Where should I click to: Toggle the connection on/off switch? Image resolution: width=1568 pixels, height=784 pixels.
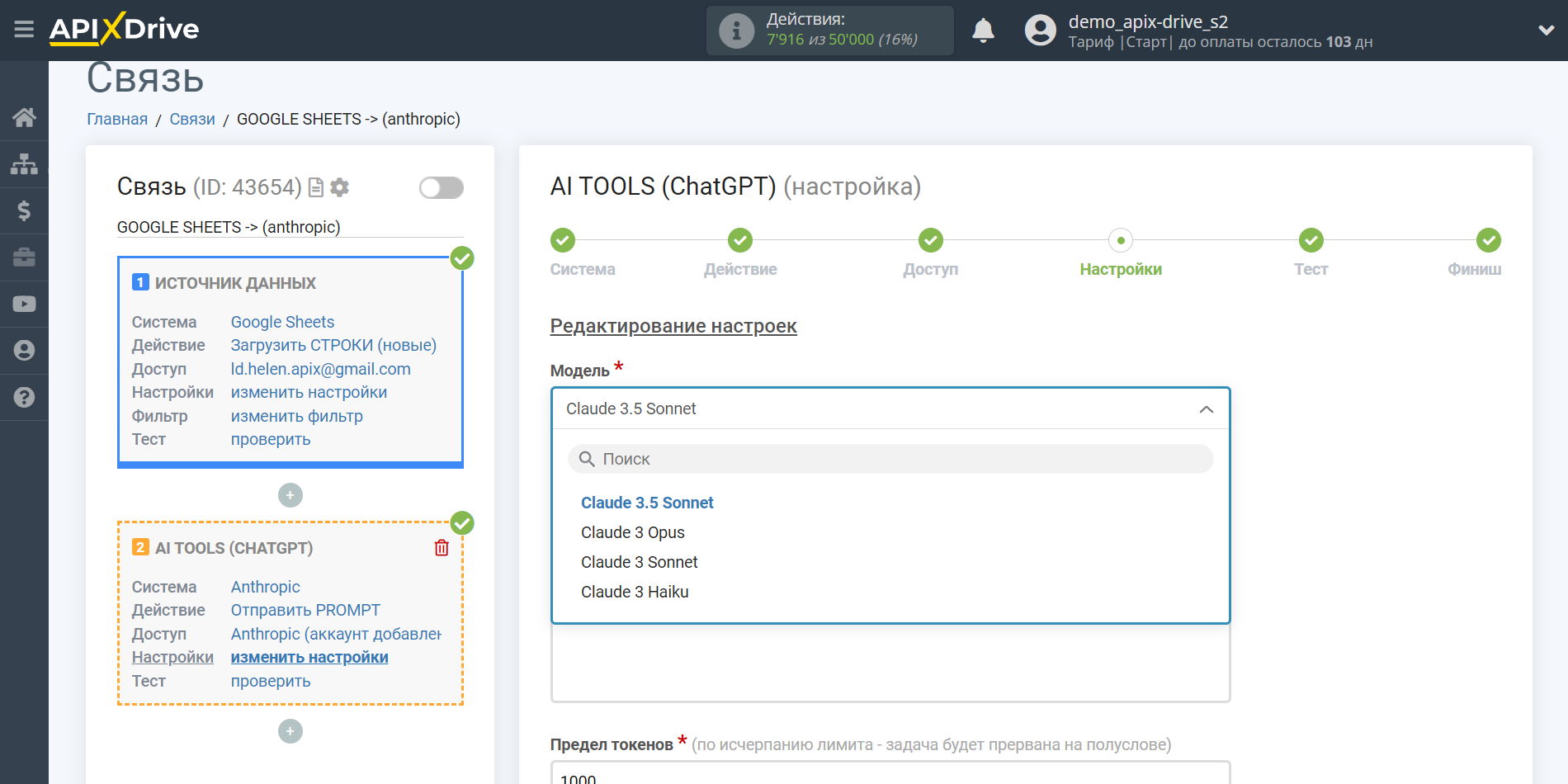441,188
